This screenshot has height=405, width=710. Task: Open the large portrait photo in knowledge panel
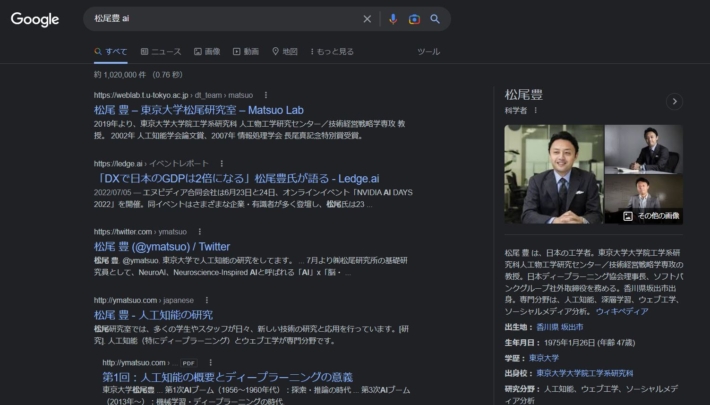tap(554, 174)
